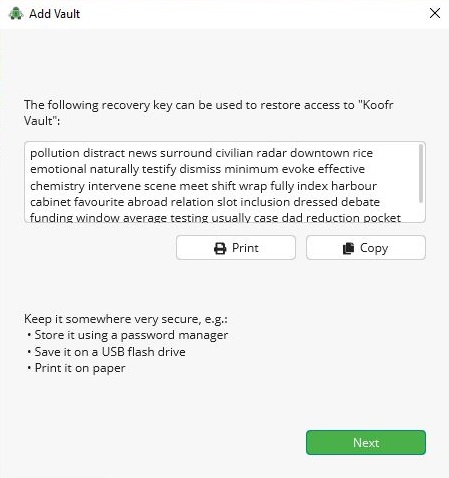Click the printer icon beside Print
449x478 pixels.
click(x=220, y=248)
